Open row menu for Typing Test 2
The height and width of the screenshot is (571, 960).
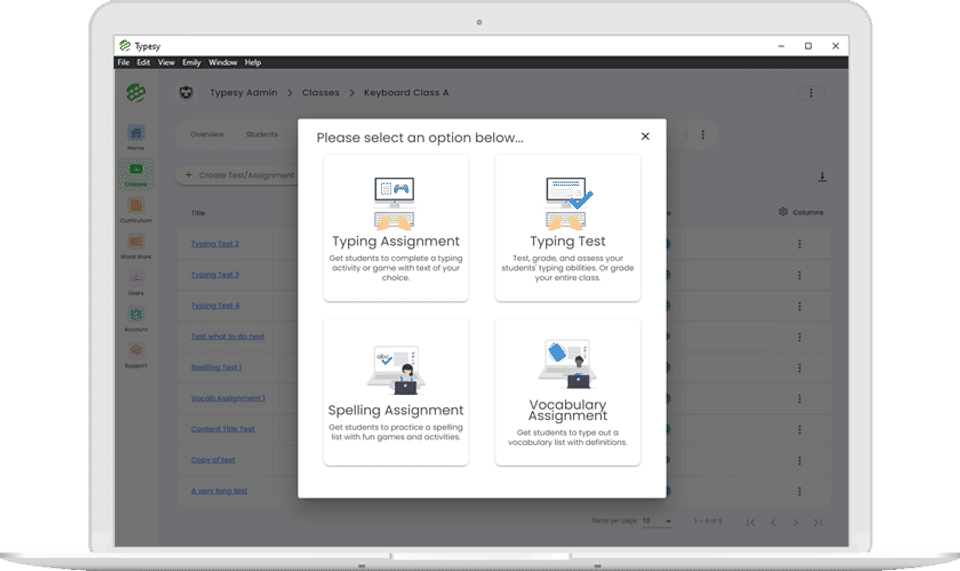click(x=799, y=244)
